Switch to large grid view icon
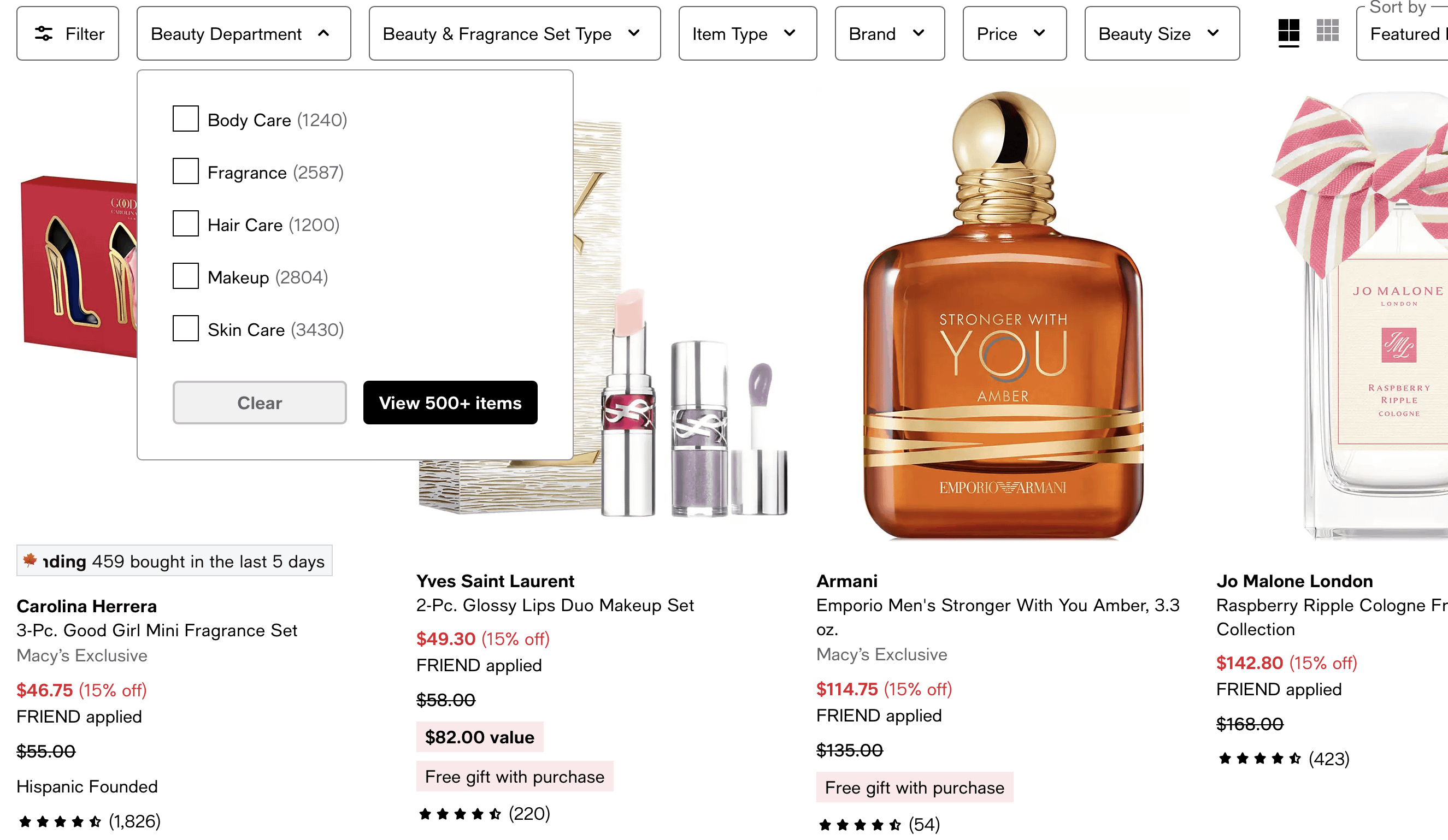 [1288, 31]
